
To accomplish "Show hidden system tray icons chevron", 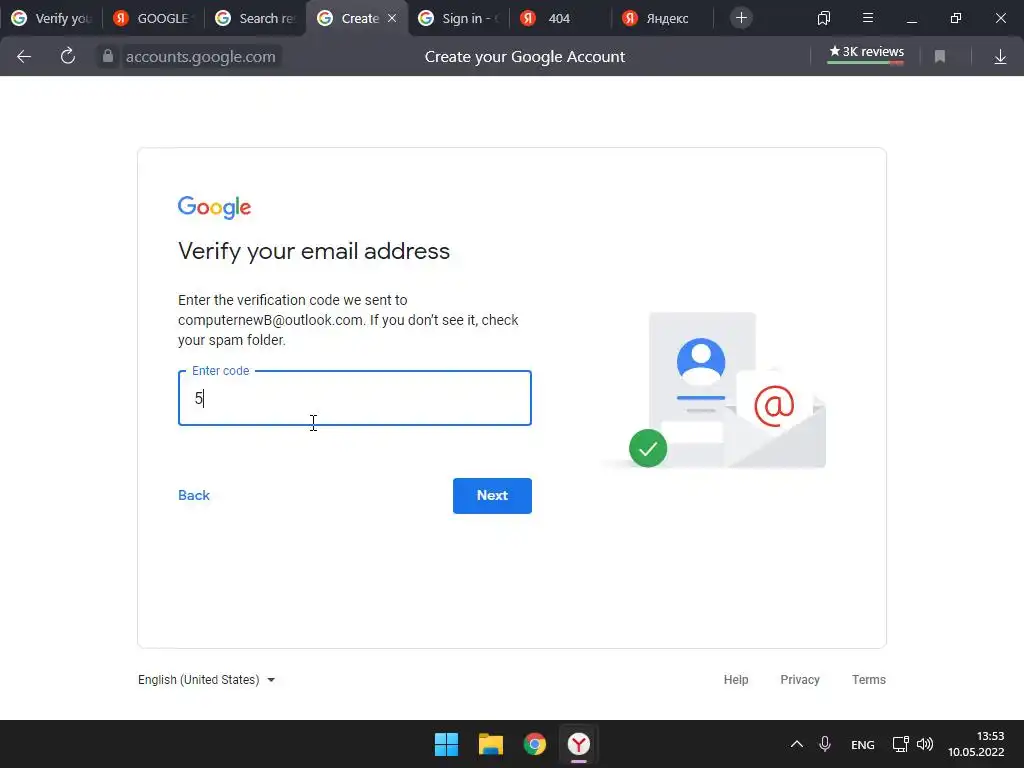I will click(797, 744).
